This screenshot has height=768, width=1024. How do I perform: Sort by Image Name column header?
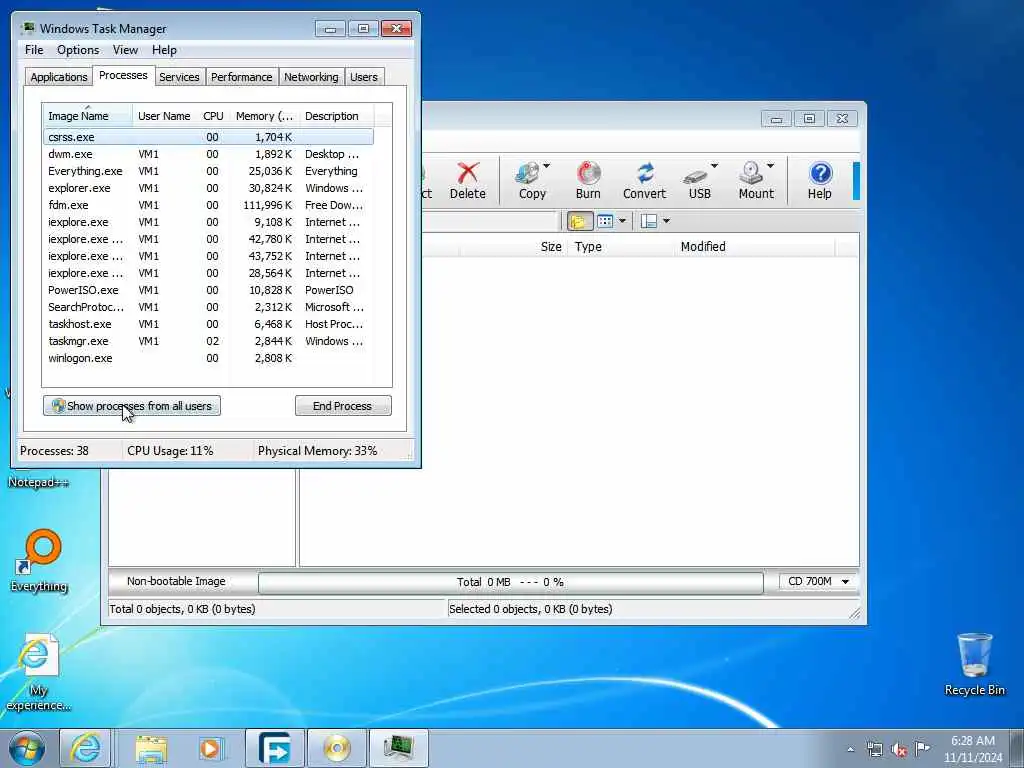coord(88,116)
